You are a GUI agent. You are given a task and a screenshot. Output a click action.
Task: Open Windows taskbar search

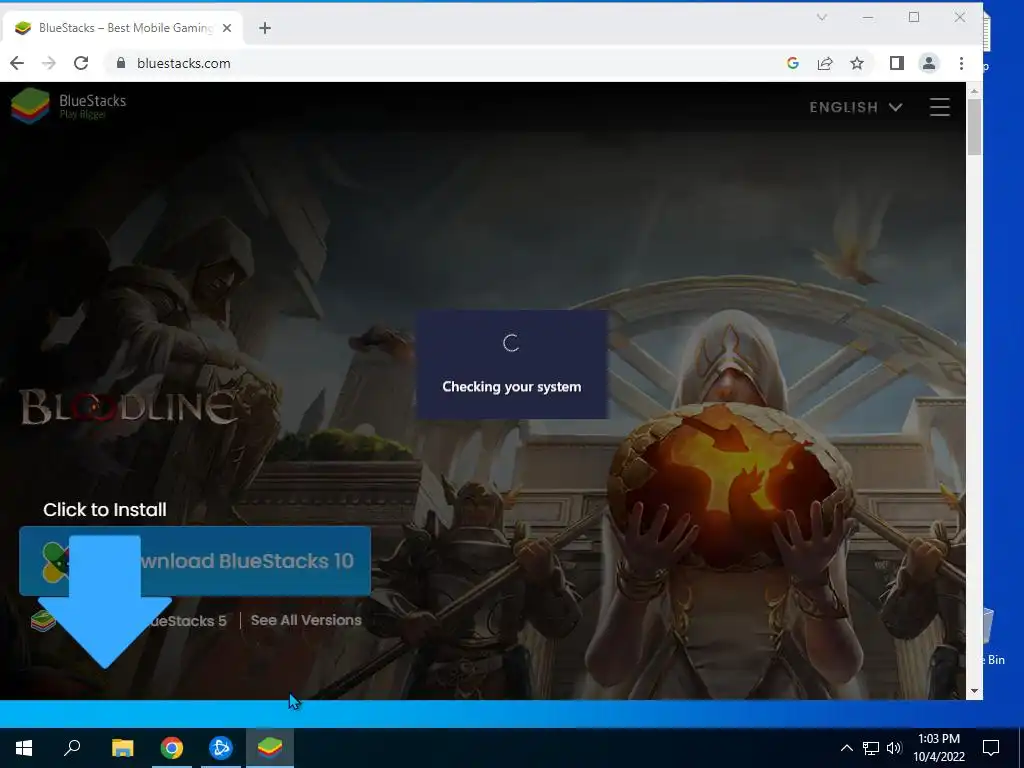pos(72,748)
